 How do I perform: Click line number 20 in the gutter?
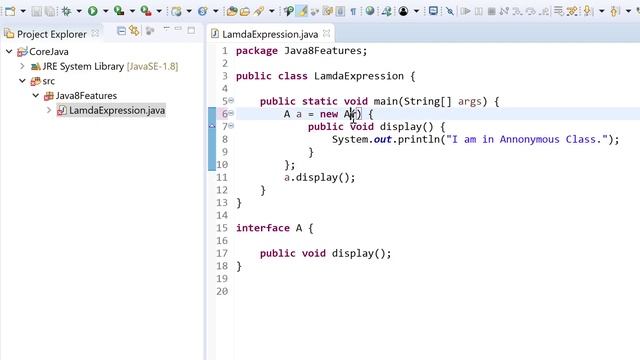(x=222, y=291)
